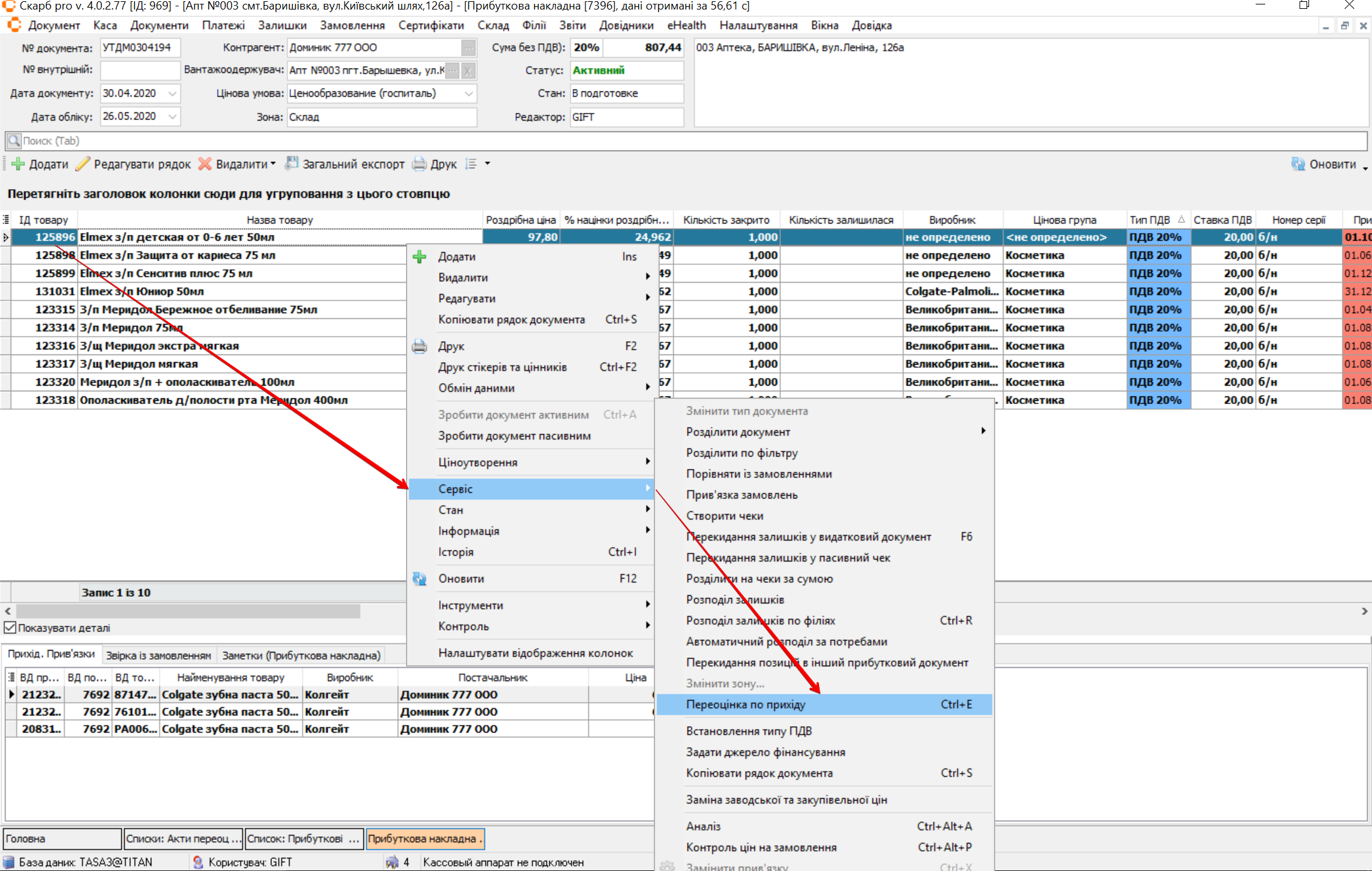Screen dimensions: 1372x871
Task: Click the horizontal scrollbar under the grid
Action: pyautogui.click(x=188, y=611)
